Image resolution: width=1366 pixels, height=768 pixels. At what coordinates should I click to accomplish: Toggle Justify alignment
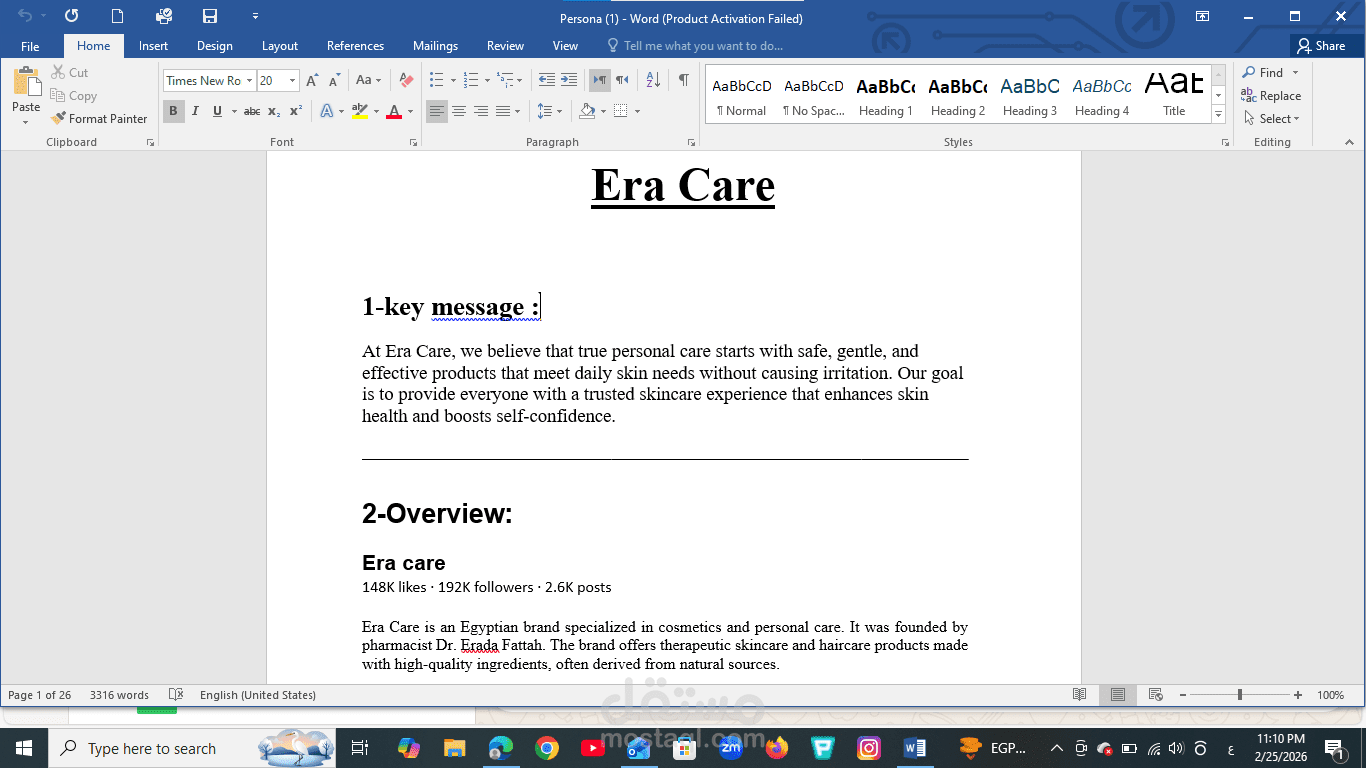tap(503, 111)
